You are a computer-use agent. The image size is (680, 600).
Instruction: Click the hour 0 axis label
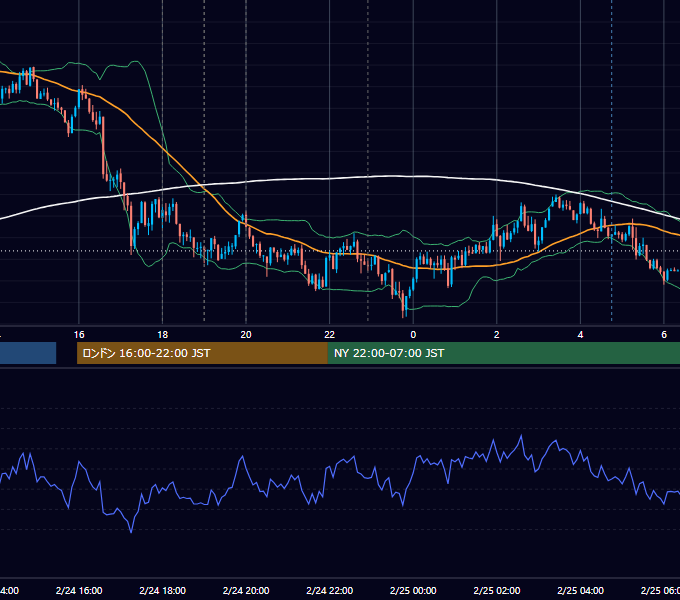[x=413, y=335]
